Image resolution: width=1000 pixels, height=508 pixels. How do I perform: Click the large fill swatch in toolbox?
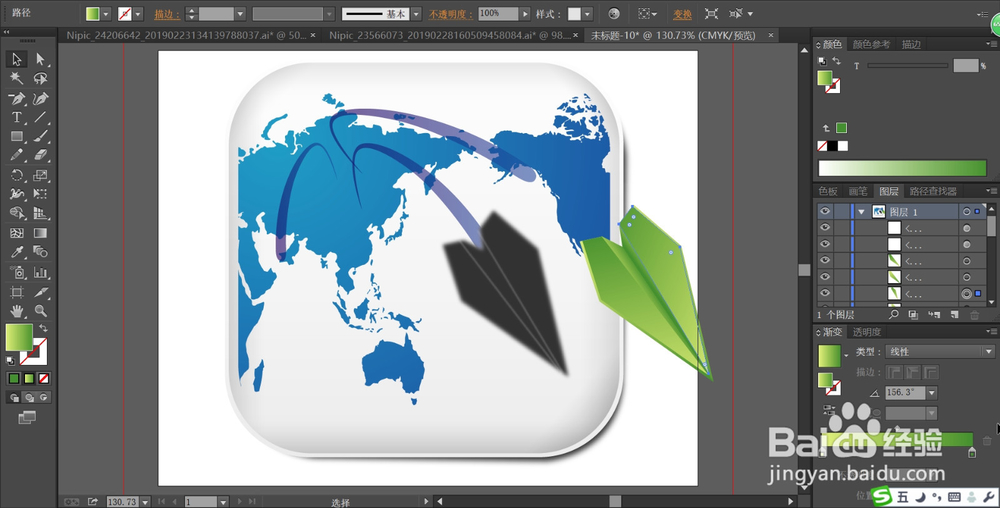tap(19, 337)
